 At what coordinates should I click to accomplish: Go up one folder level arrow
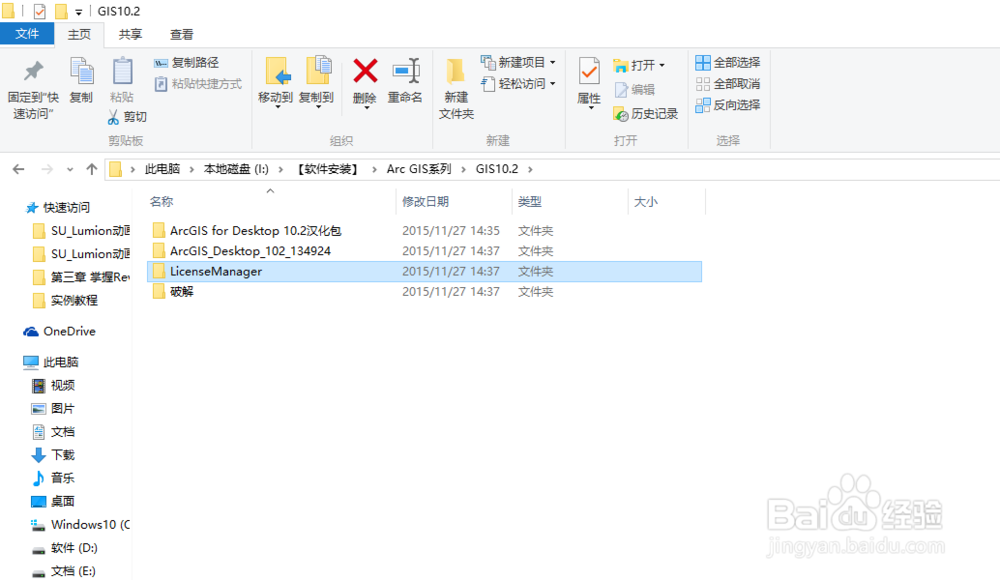tap(92, 169)
